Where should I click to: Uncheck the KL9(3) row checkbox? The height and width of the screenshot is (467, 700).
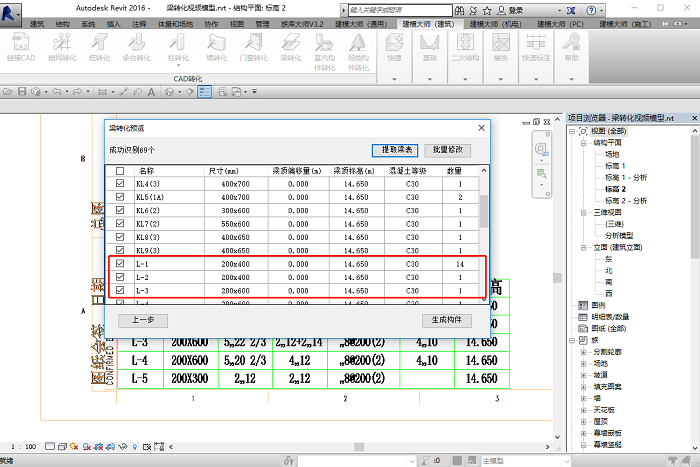(120, 250)
